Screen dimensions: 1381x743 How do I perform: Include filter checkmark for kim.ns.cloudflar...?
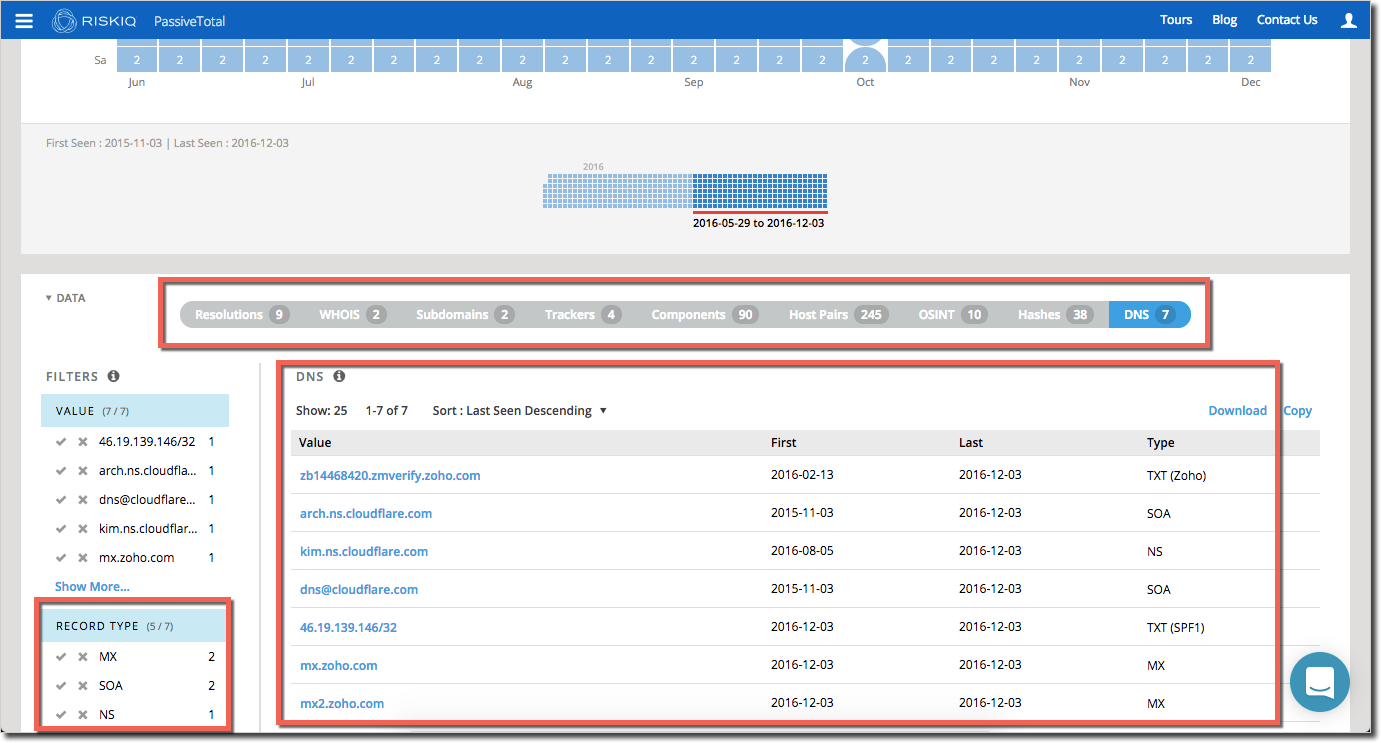point(62,528)
